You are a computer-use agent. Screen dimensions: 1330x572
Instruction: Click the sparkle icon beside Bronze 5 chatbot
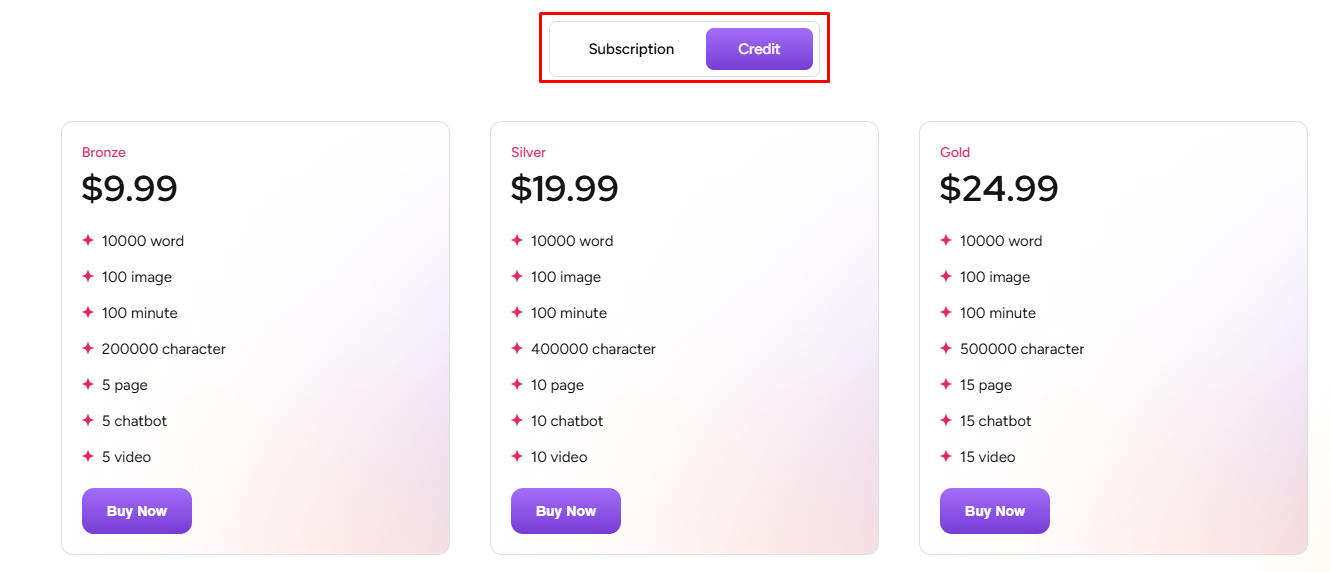pos(88,421)
